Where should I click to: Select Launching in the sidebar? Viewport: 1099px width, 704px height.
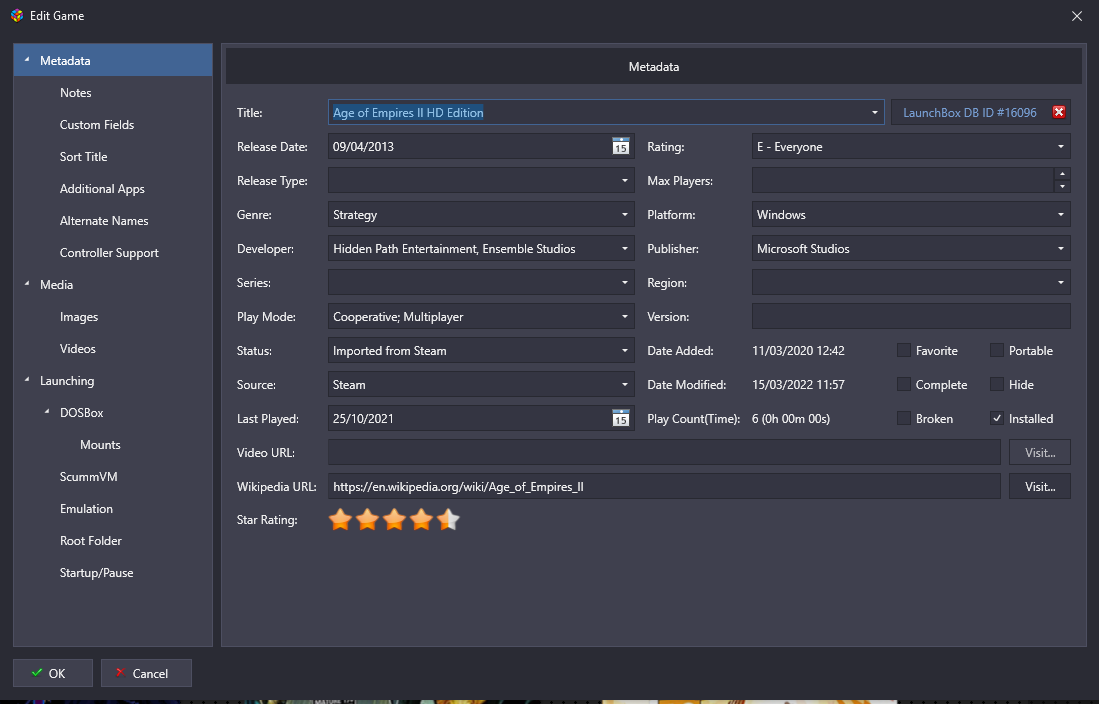pyautogui.click(x=67, y=381)
